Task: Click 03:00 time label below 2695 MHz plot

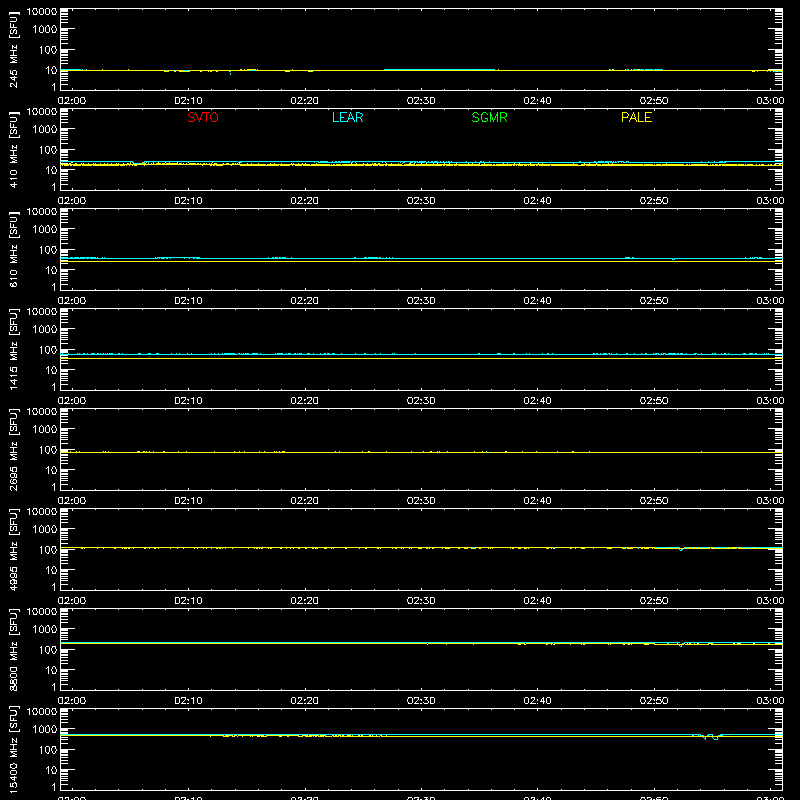Action: coord(770,501)
